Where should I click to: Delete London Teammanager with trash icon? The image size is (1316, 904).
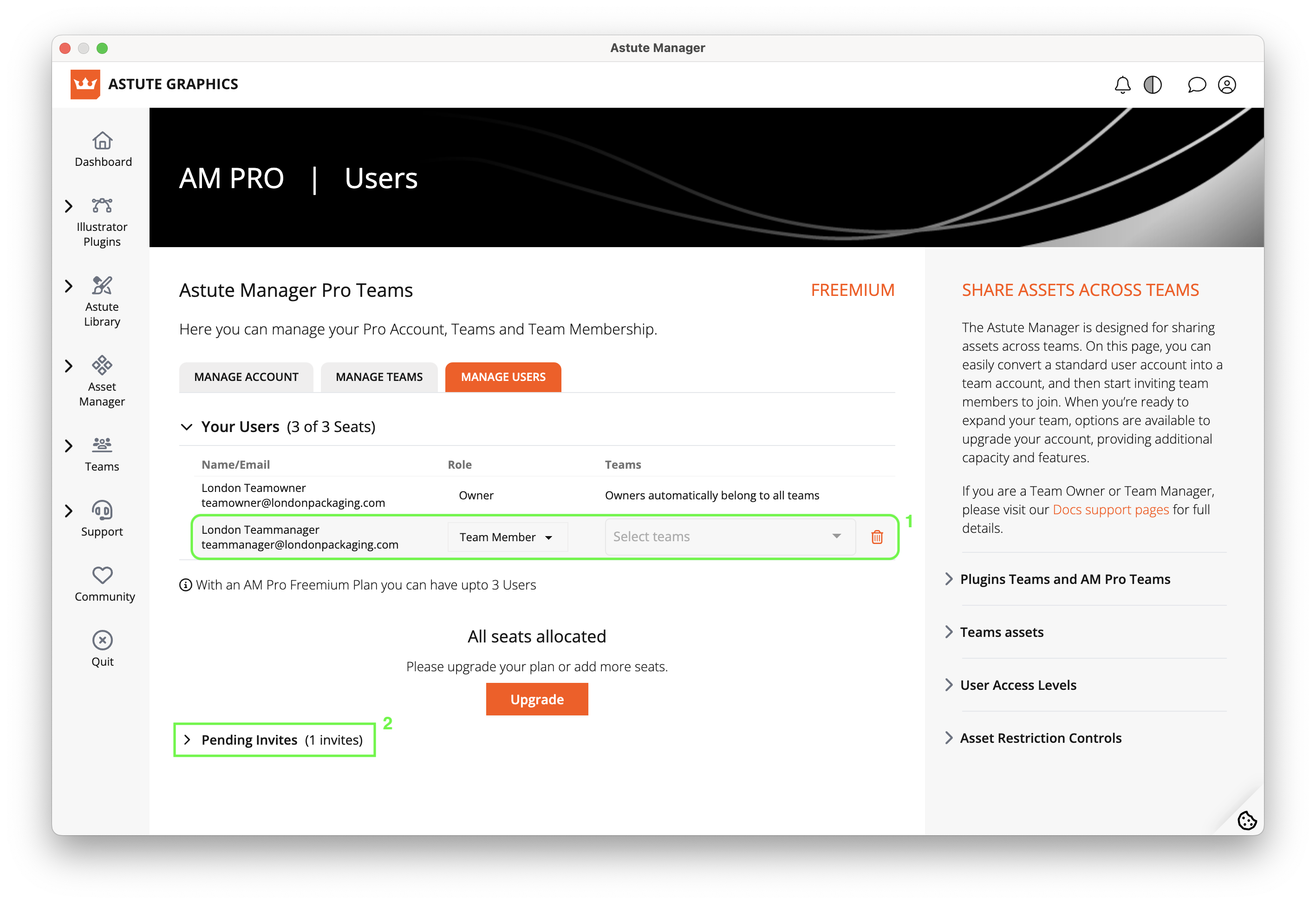877,537
